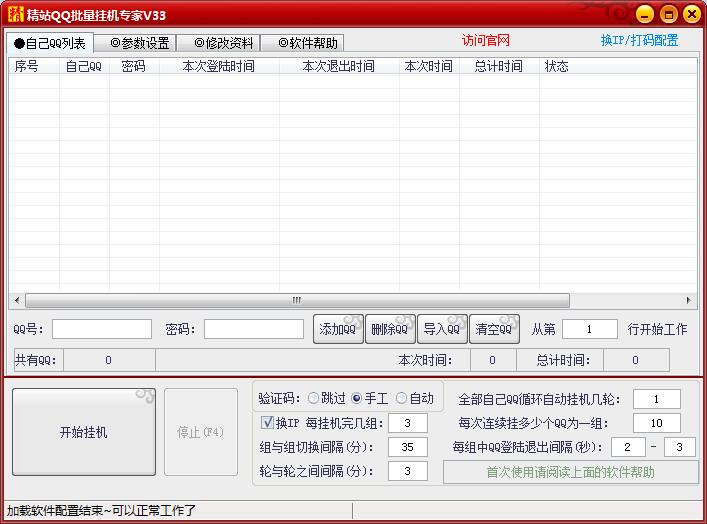707x524 pixels.
Task: Click the 总计时间 summary value
Action: point(635,360)
